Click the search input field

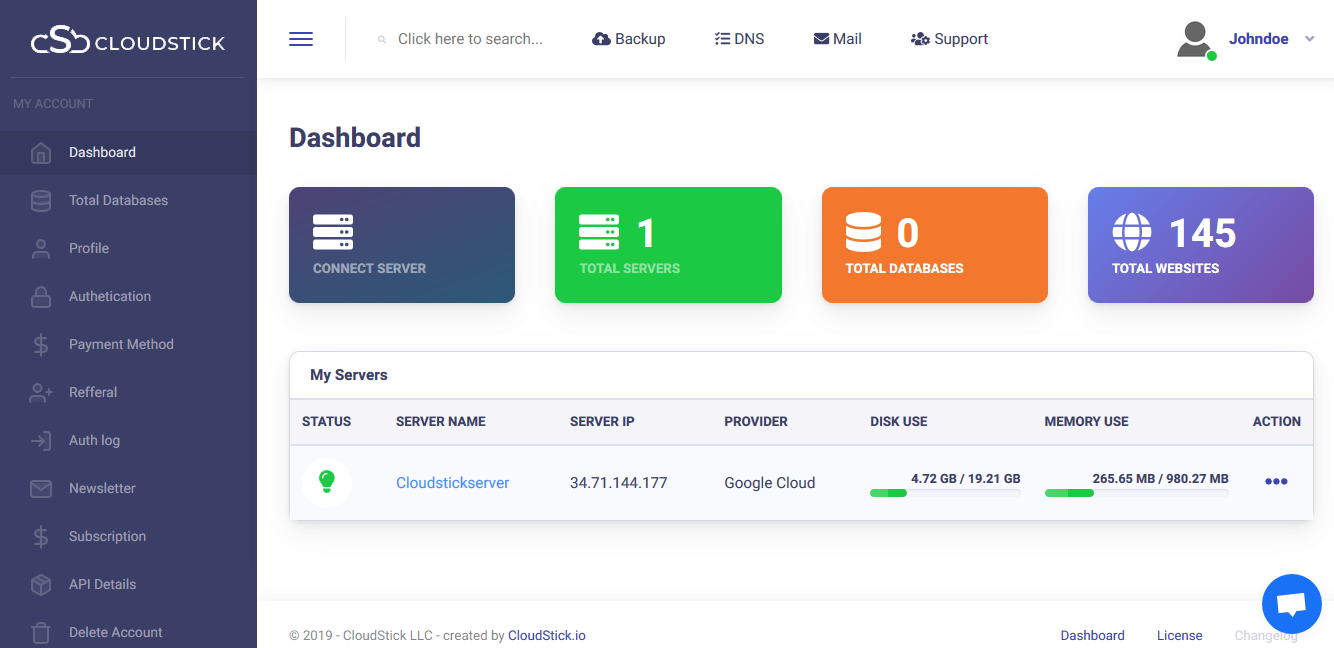(470, 39)
